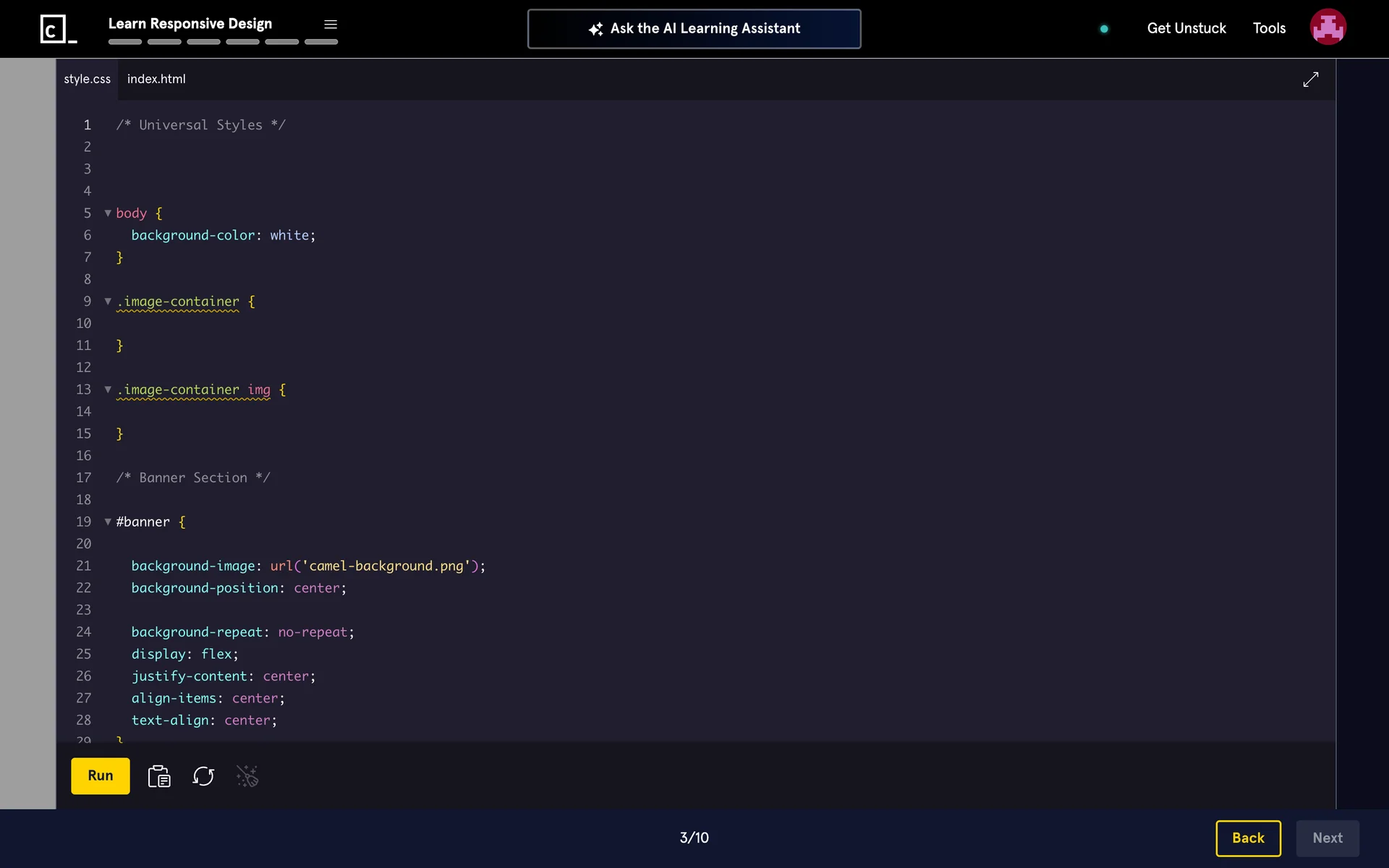The height and width of the screenshot is (868, 1389).
Task: Click the first course progress bar segment
Action: click(125, 42)
